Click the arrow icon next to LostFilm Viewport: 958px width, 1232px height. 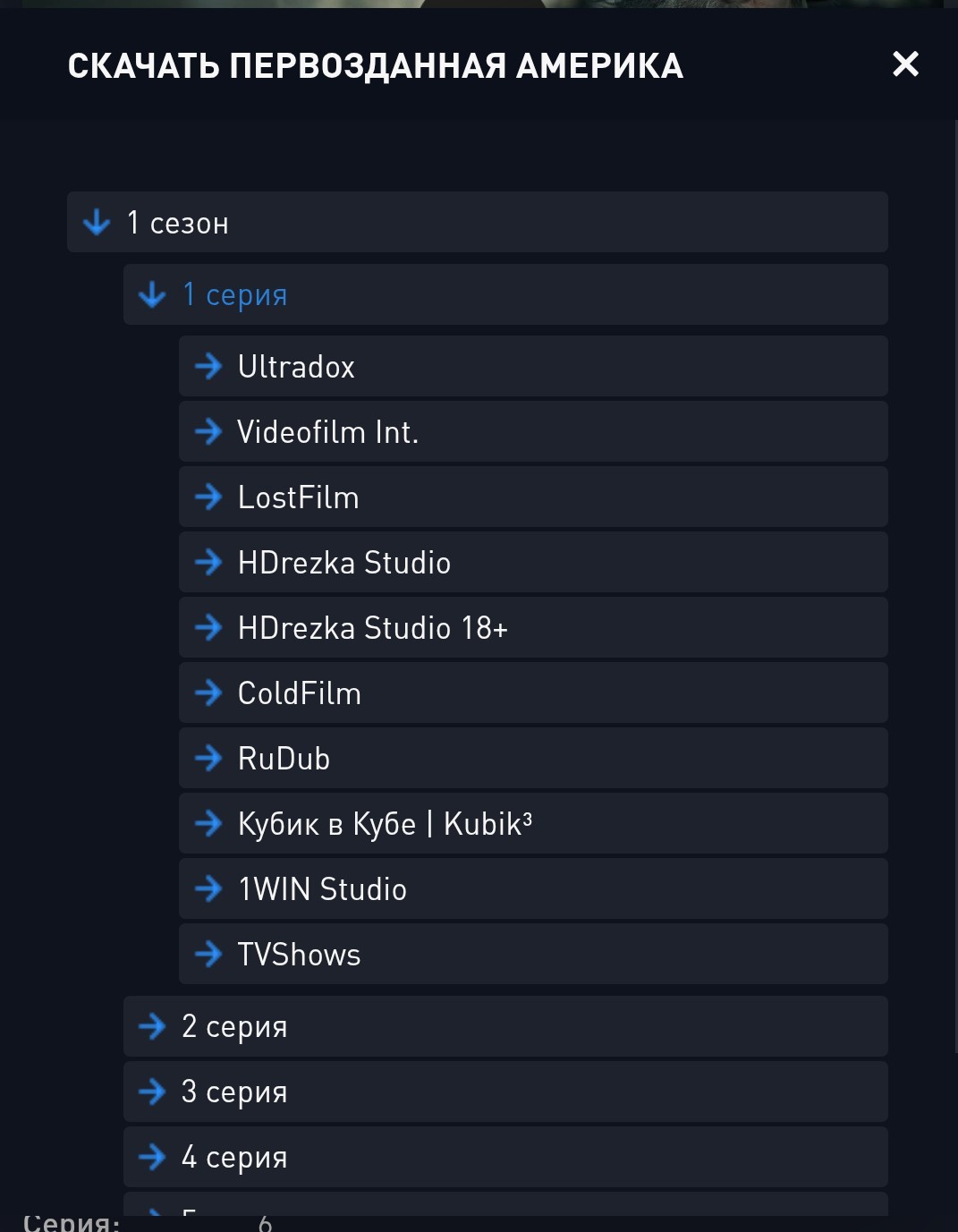[x=208, y=497]
